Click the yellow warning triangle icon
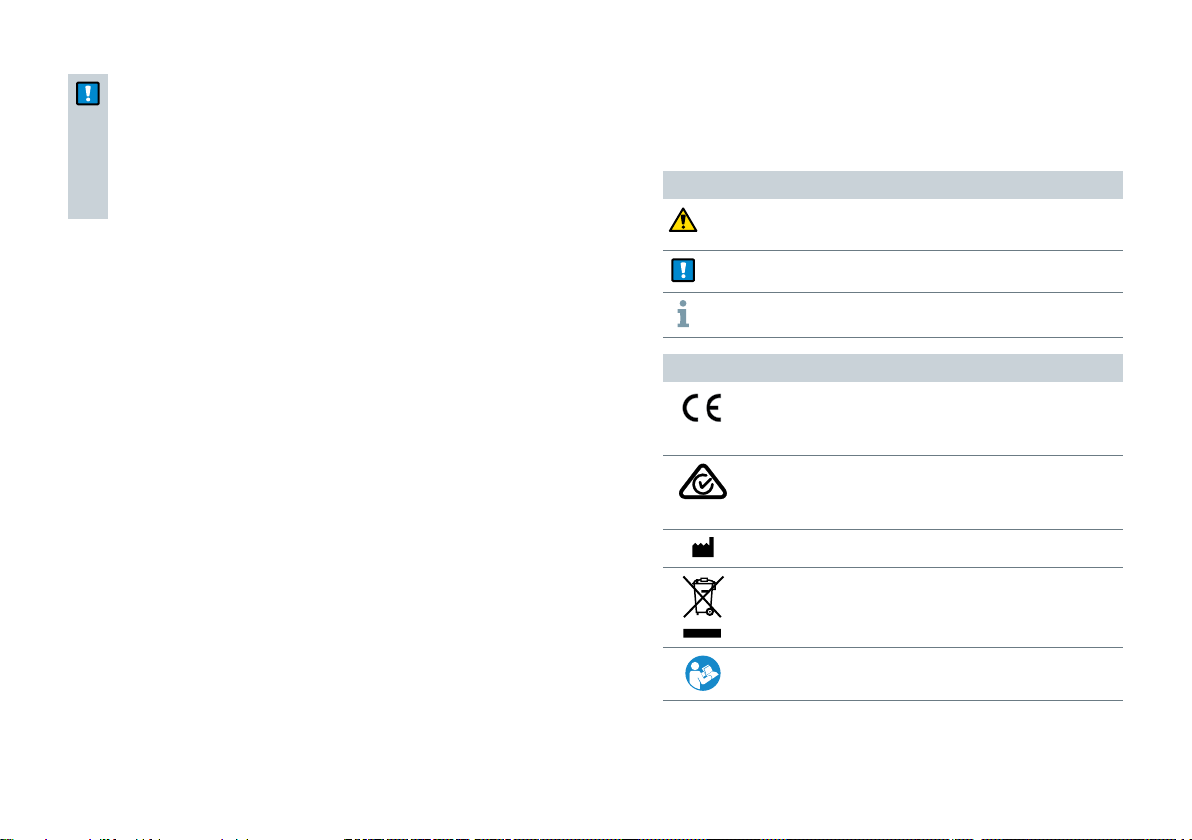 [x=683, y=220]
